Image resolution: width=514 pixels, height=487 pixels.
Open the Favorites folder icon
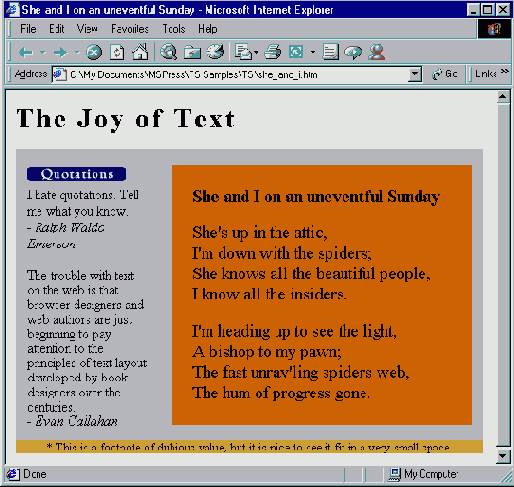point(192,52)
